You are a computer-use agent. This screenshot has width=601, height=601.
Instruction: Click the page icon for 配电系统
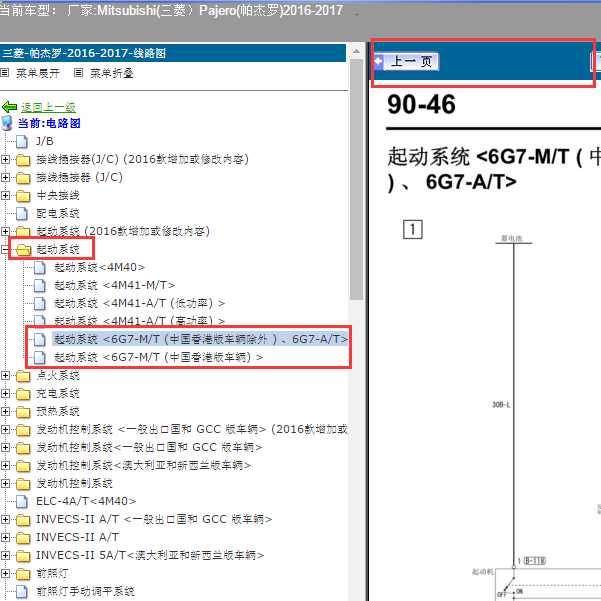coord(22,213)
